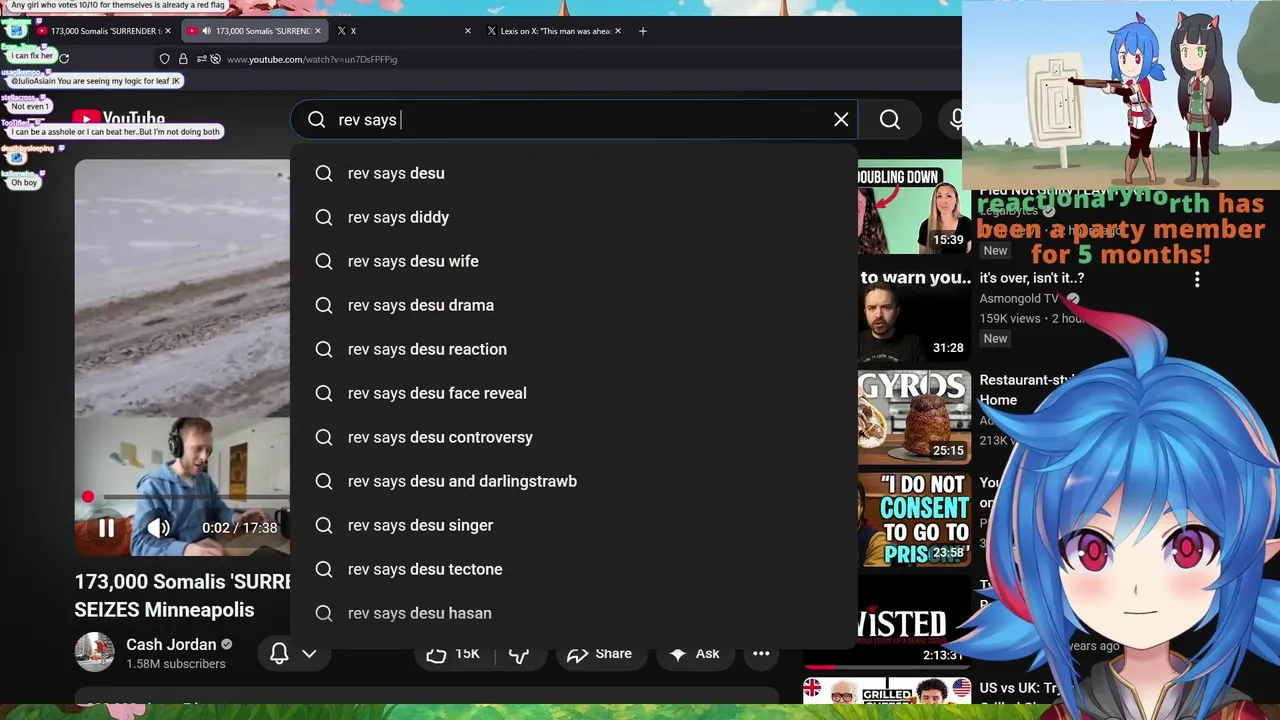
Task: Open the Asmongold 31:28 video thumbnail
Action: coord(914,314)
